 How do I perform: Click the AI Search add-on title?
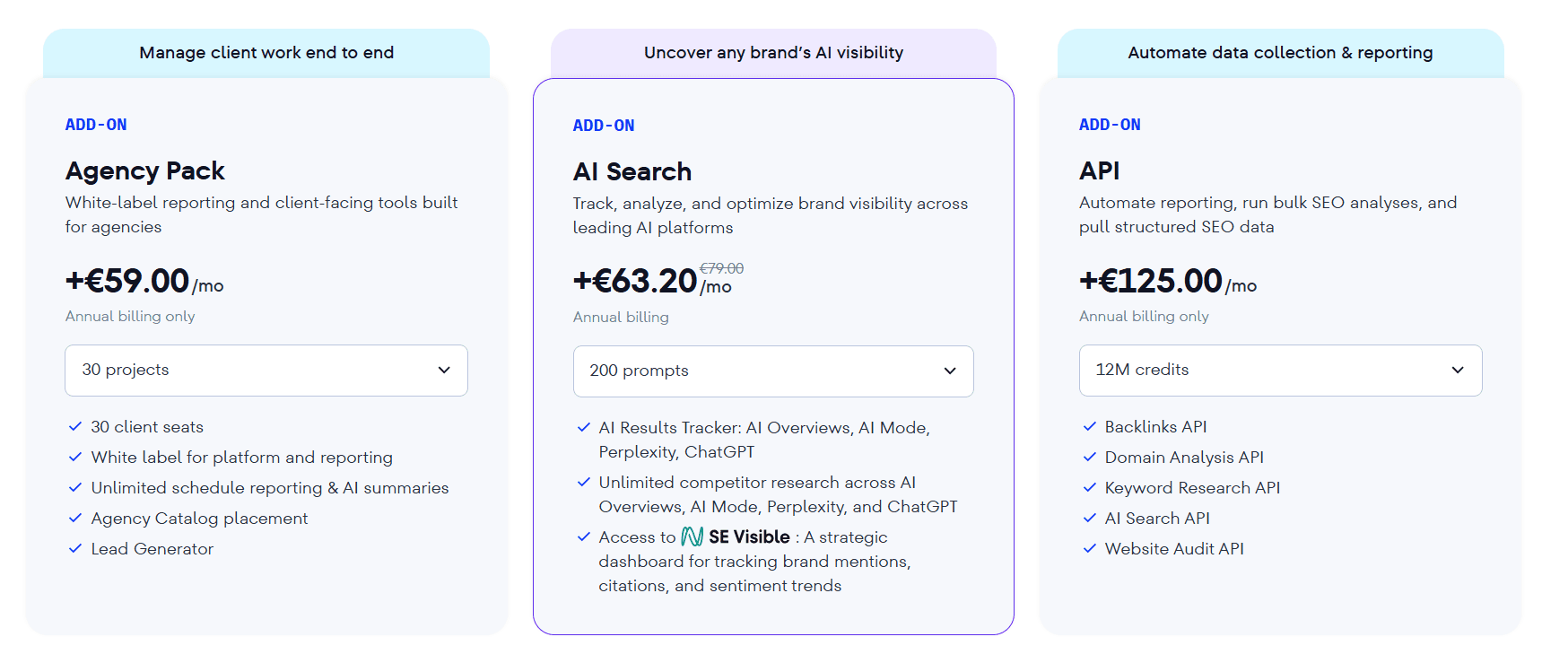click(632, 171)
